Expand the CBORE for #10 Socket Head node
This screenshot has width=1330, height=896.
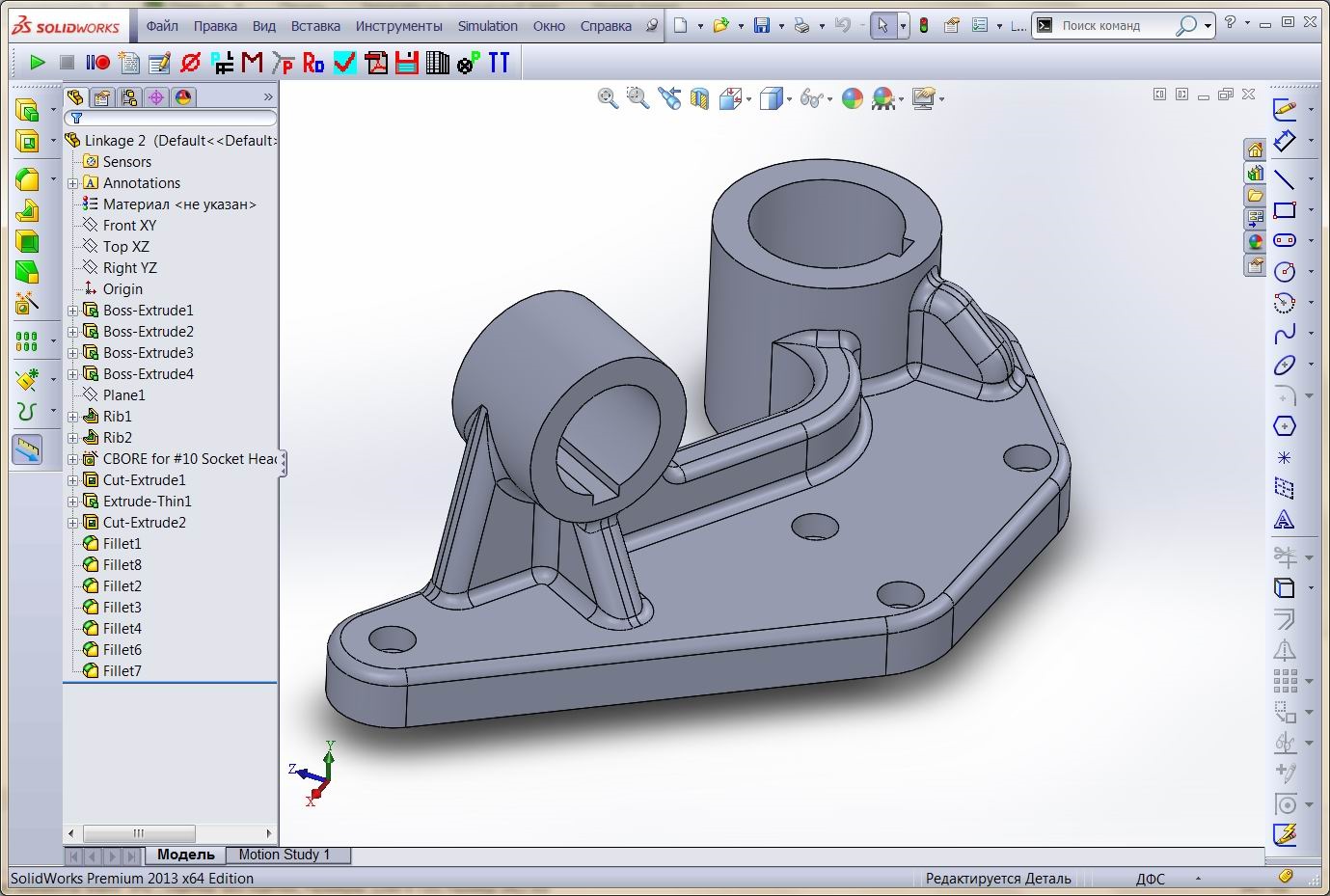[x=73, y=459]
